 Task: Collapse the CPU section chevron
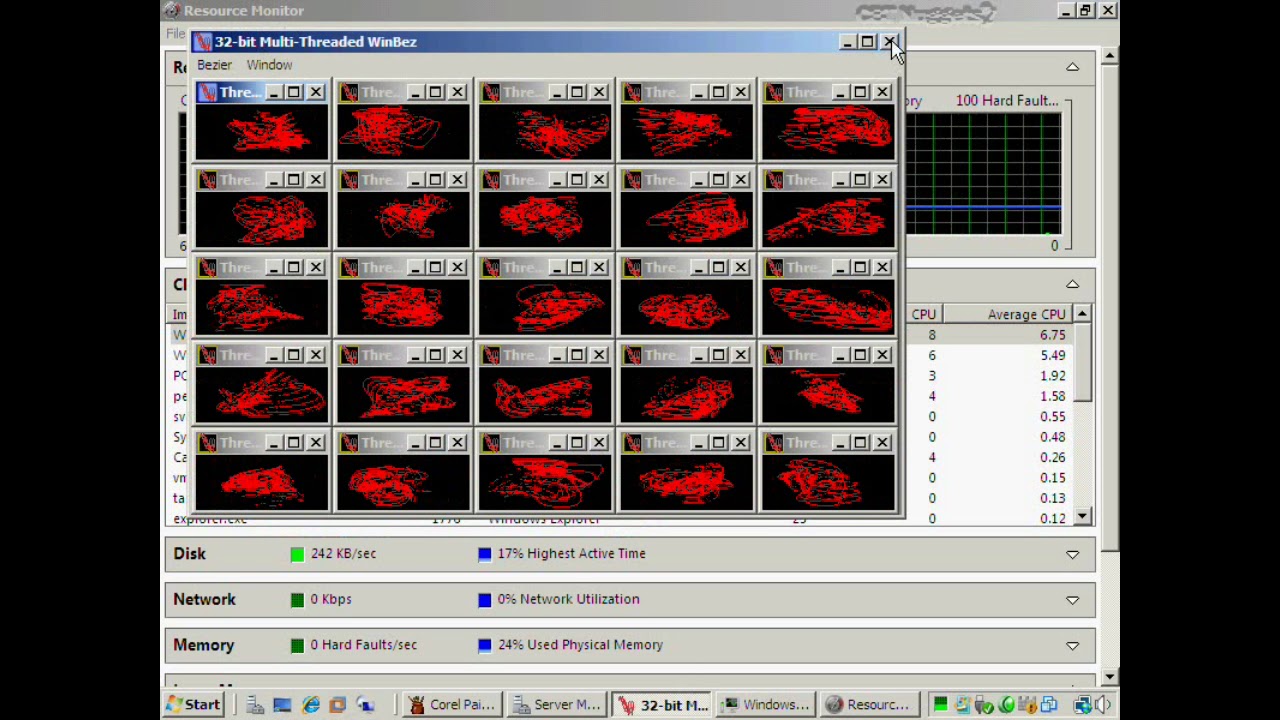(1072, 284)
